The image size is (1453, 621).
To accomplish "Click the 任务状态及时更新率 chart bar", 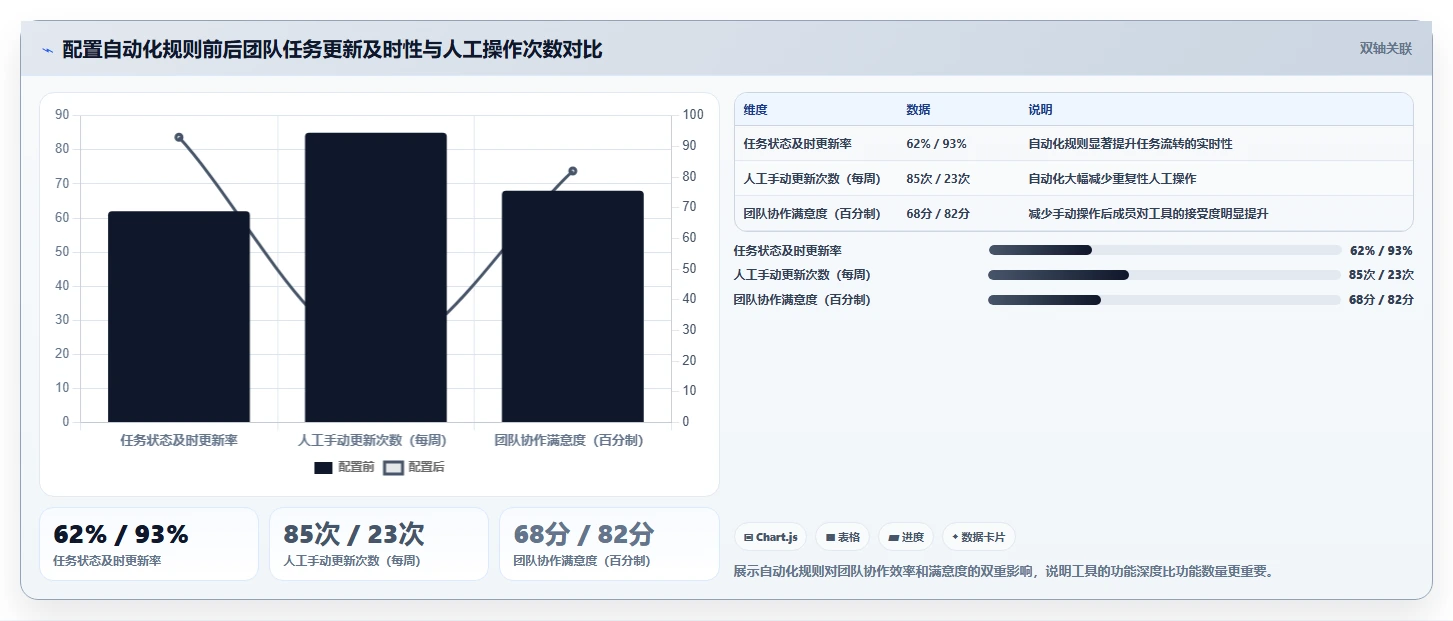I will click(179, 316).
